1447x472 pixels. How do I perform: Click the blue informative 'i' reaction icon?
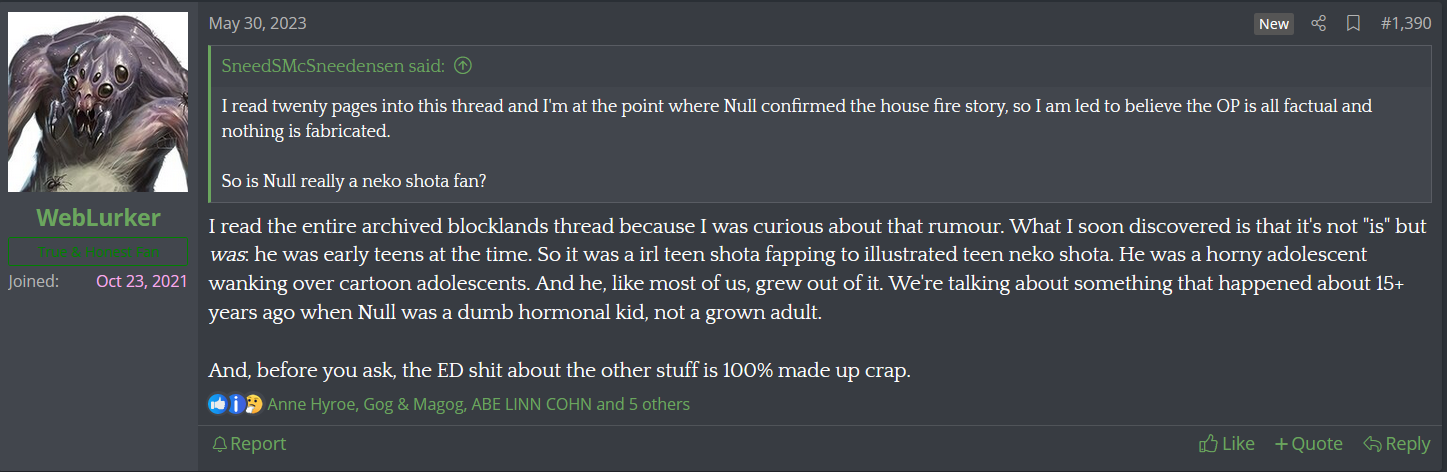coord(236,404)
